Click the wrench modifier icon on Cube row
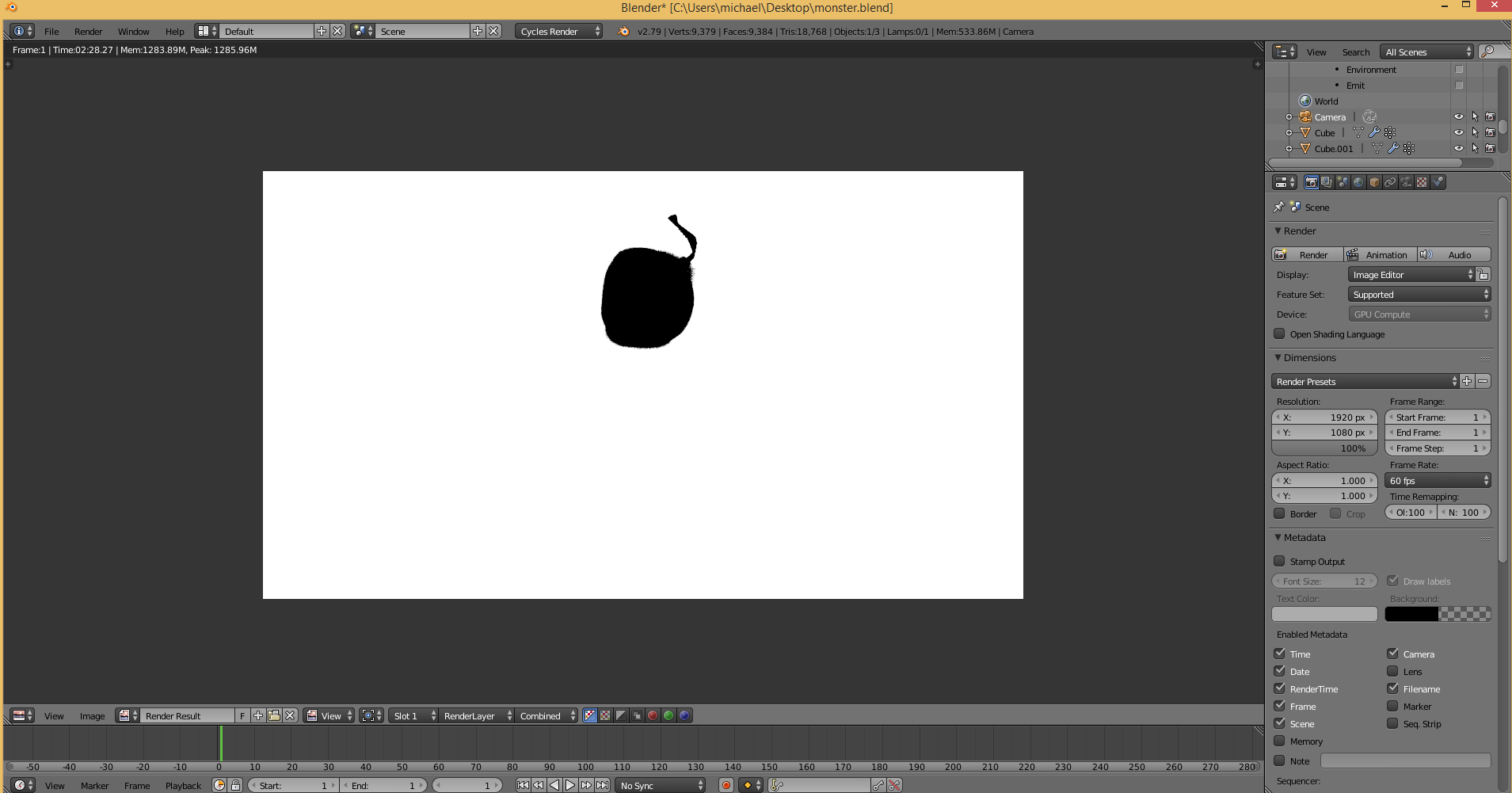The image size is (1512, 793). point(1374,132)
